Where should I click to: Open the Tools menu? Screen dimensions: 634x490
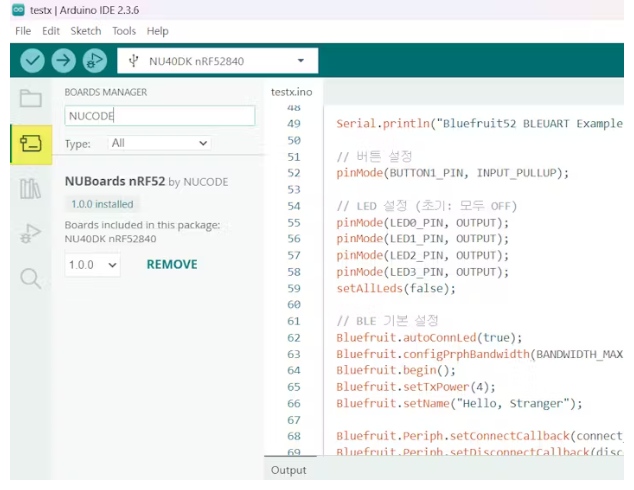[124, 31]
